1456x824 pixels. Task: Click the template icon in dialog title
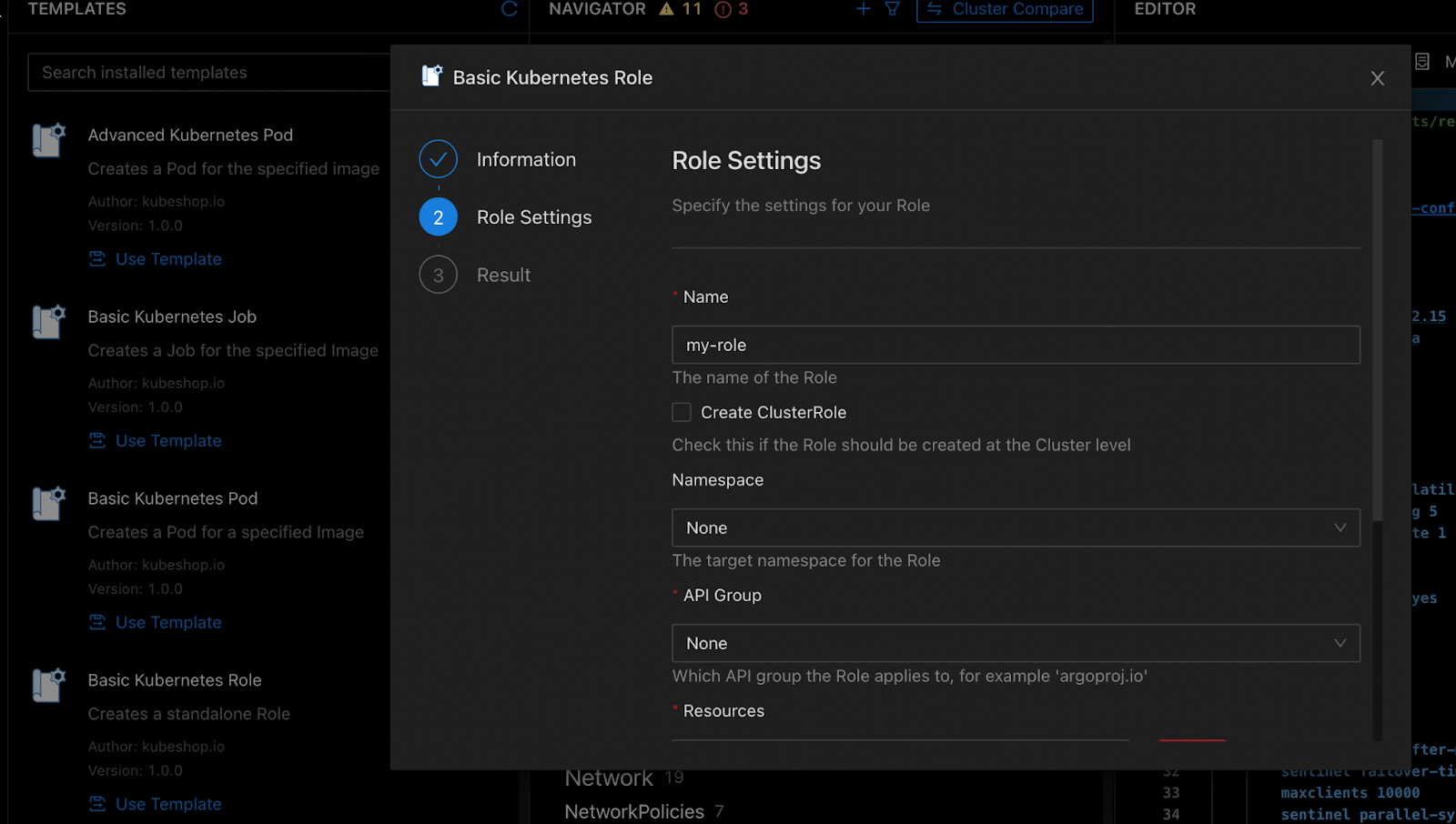(x=432, y=76)
